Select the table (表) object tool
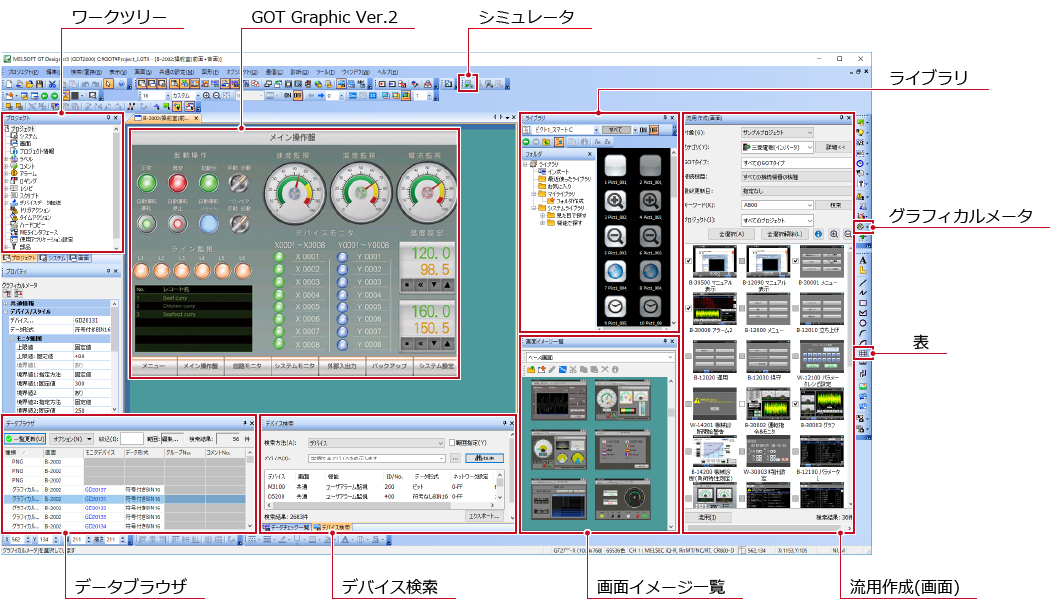1050x610 pixels. (863, 353)
